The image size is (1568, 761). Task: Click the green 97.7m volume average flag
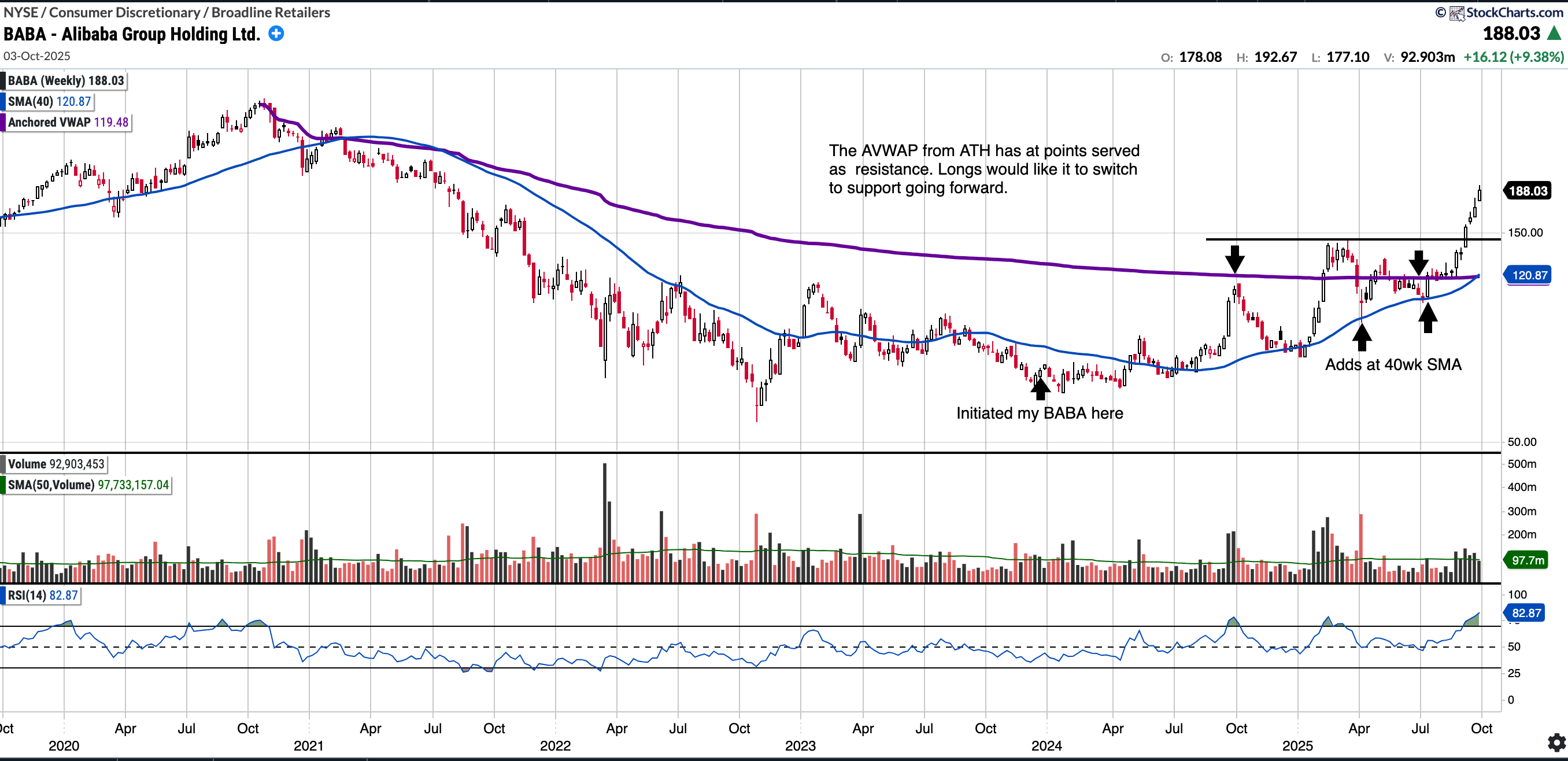coord(1527,560)
